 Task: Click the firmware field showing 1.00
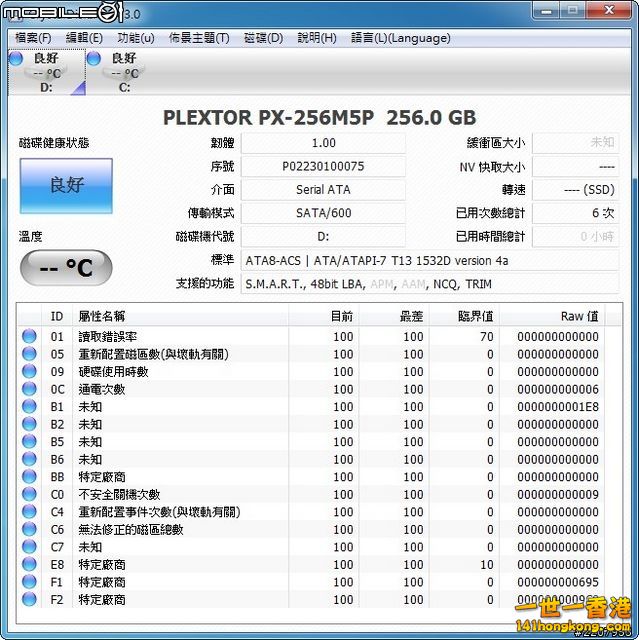pos(323,143)
